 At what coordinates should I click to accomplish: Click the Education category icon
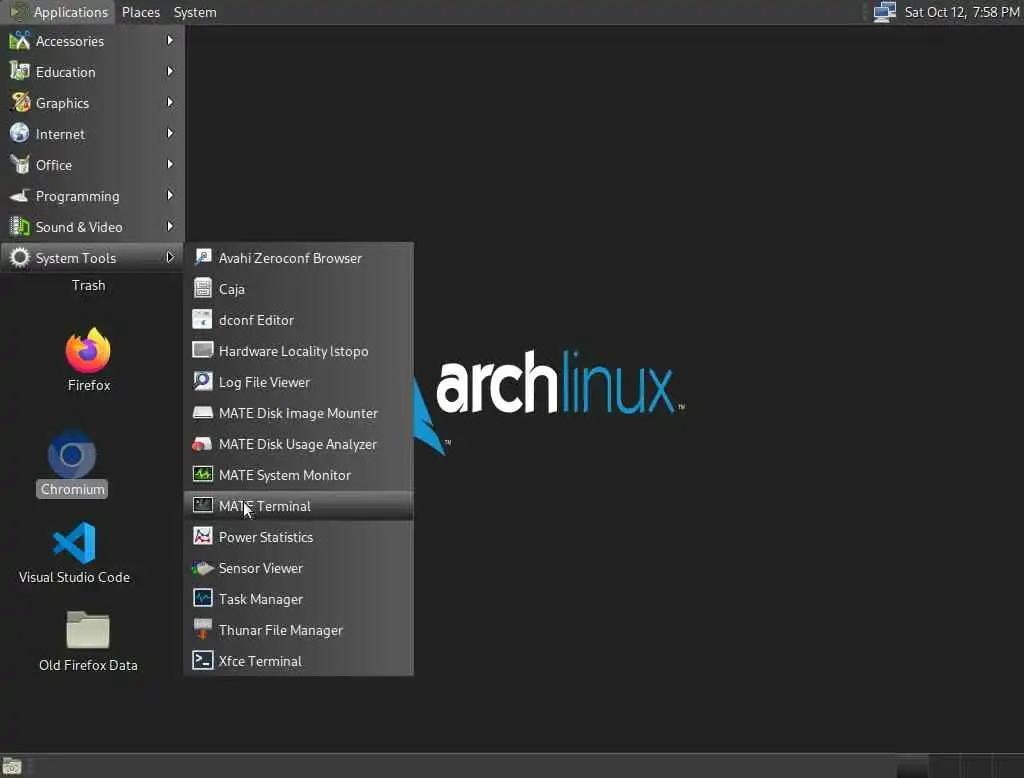[20, 71]
